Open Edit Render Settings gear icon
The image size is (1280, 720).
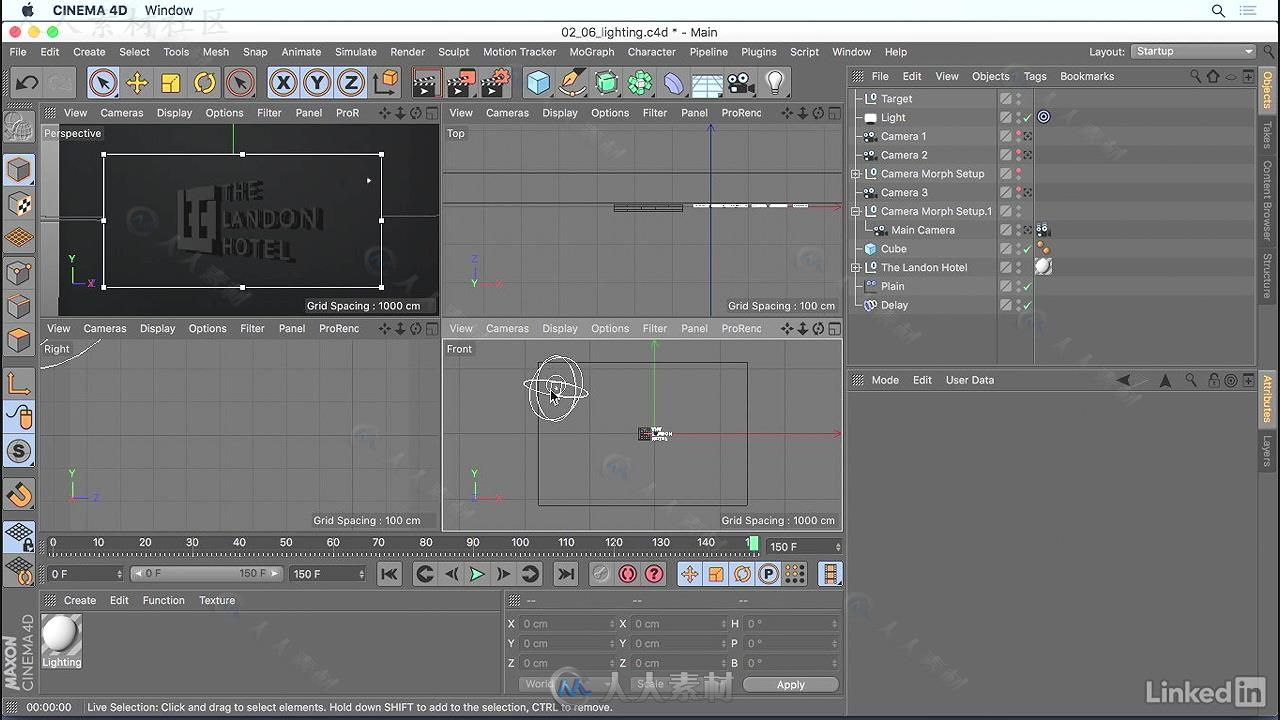(496, 82)
